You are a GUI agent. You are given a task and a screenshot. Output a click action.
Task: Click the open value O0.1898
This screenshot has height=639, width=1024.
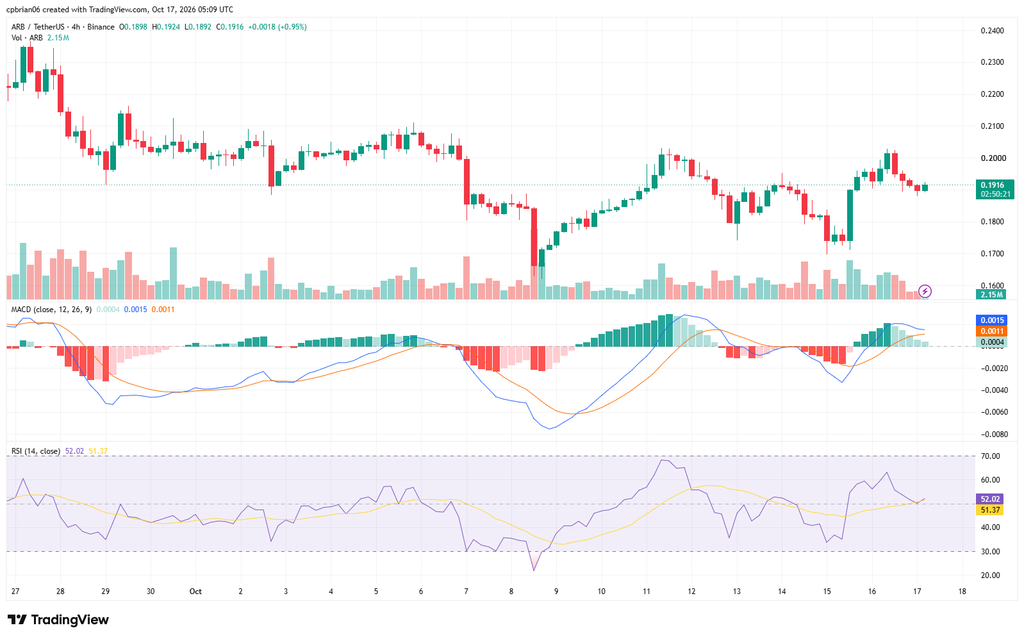click(x=133, y=27)
